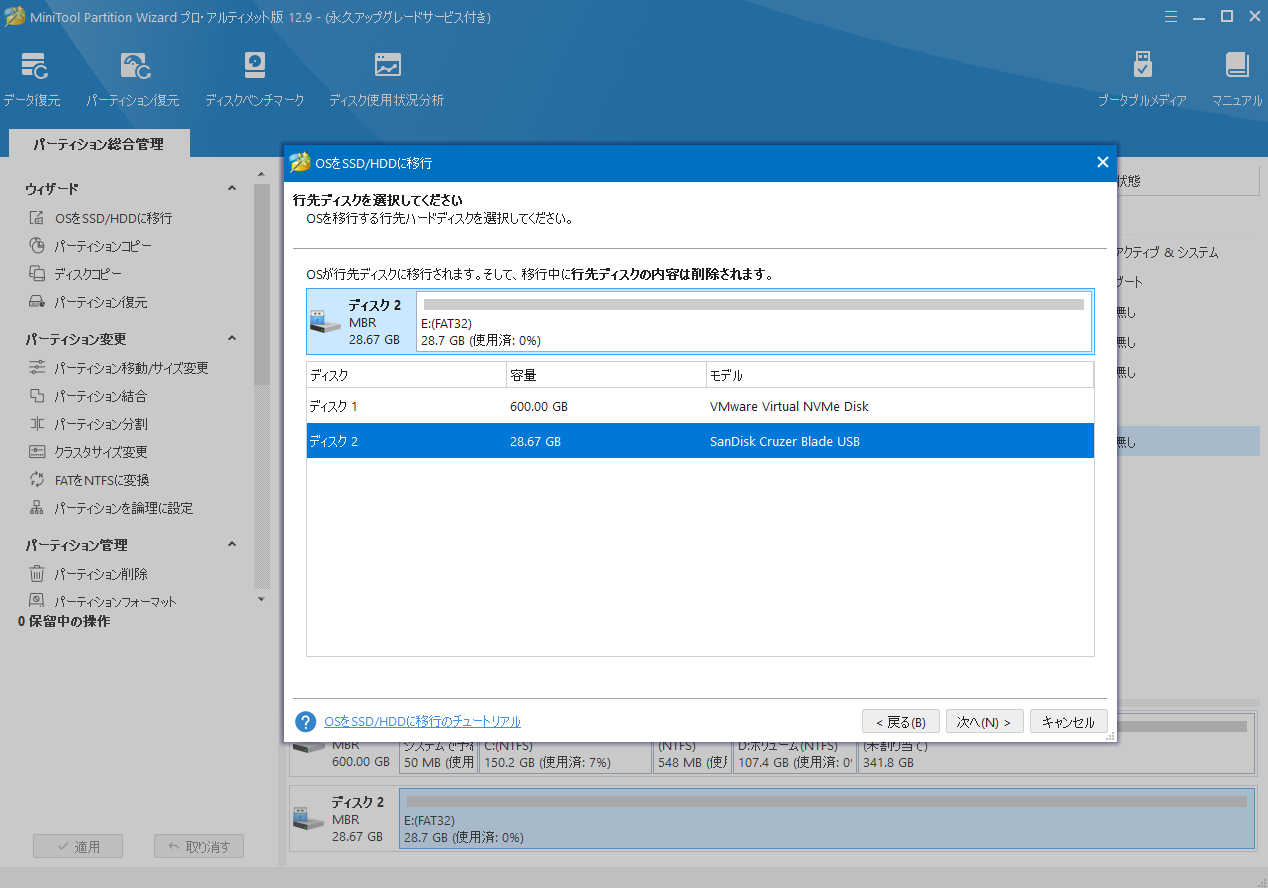
Task: Click the 次へ(N) next button
Action: click(984, 722)
